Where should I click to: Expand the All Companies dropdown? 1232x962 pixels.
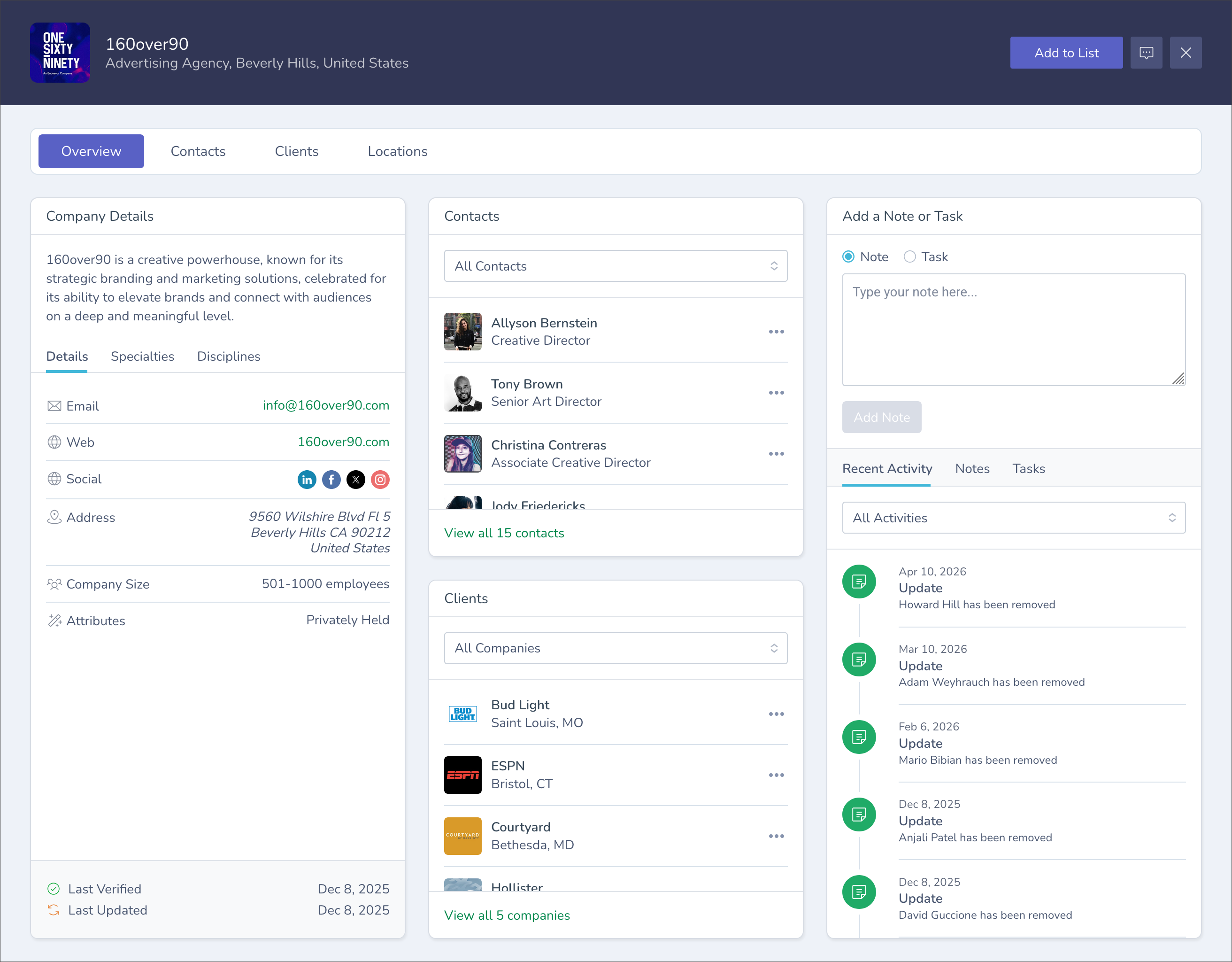pyautogui.click(x=616, y=648)
